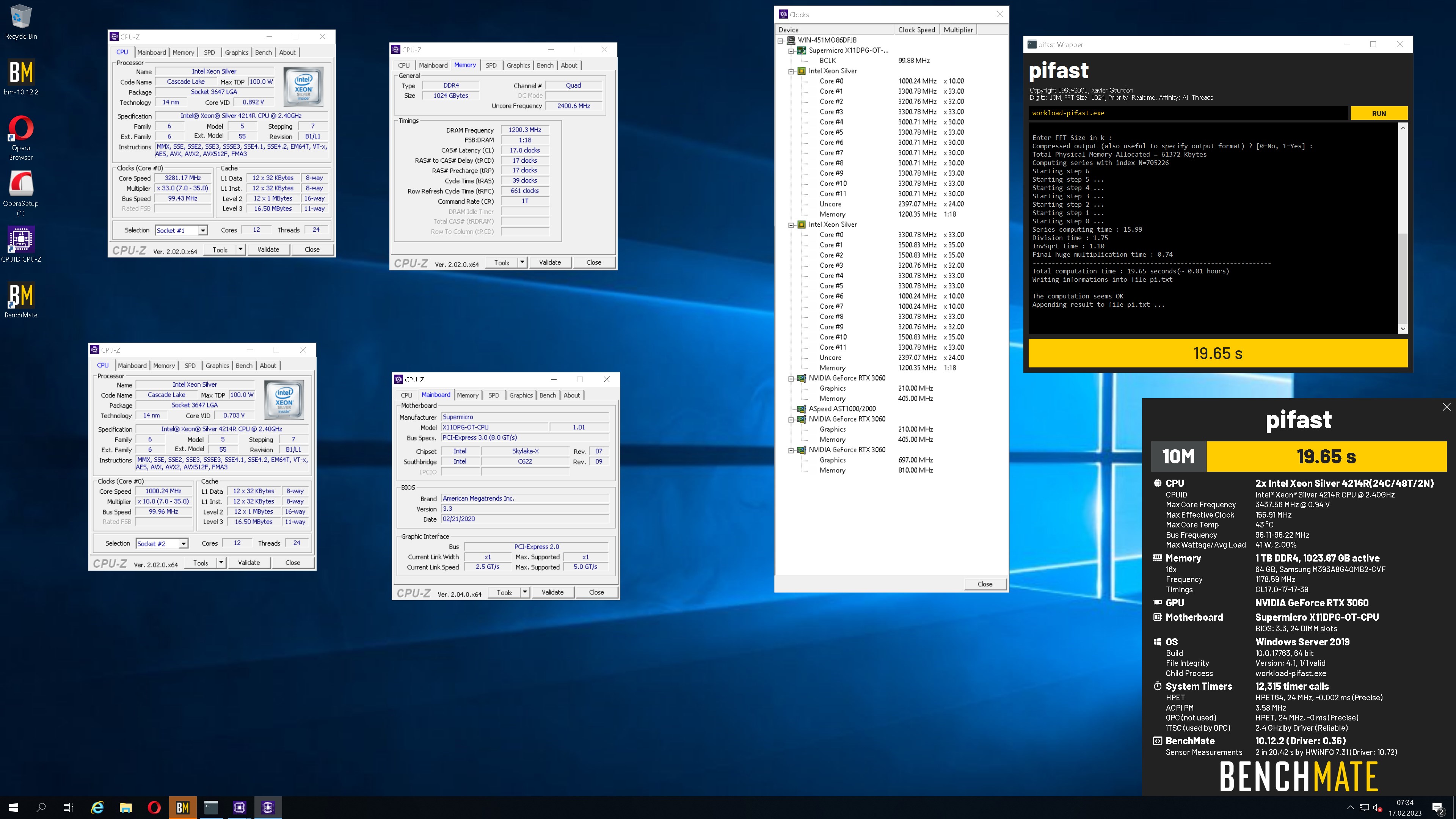Viewport: 1456px width, 819px height.
Task: Collapse the last NVIDIA GeForce RTX 3060 node
Action: tap(791, 450)
